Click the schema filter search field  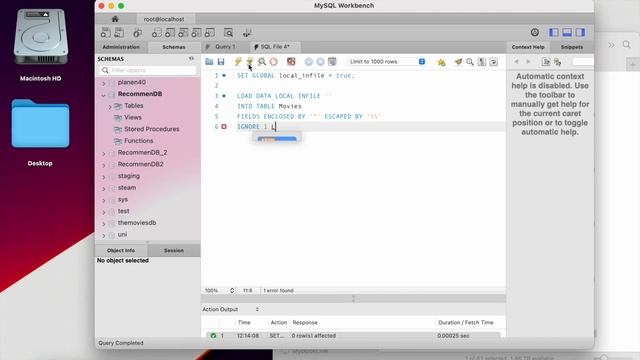point(147,70)
